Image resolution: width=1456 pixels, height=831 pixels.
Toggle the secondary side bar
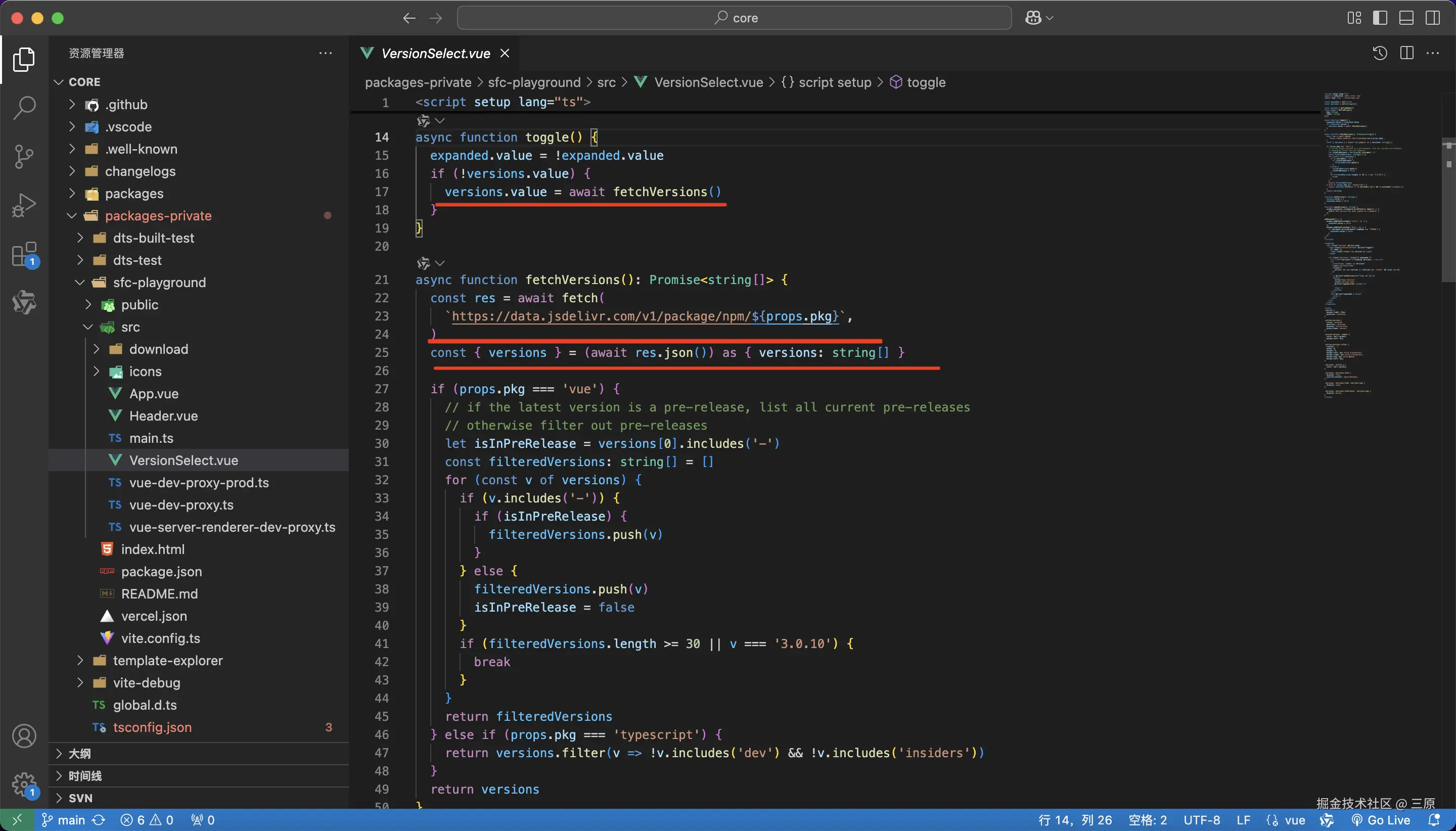tap(1432, 18)
